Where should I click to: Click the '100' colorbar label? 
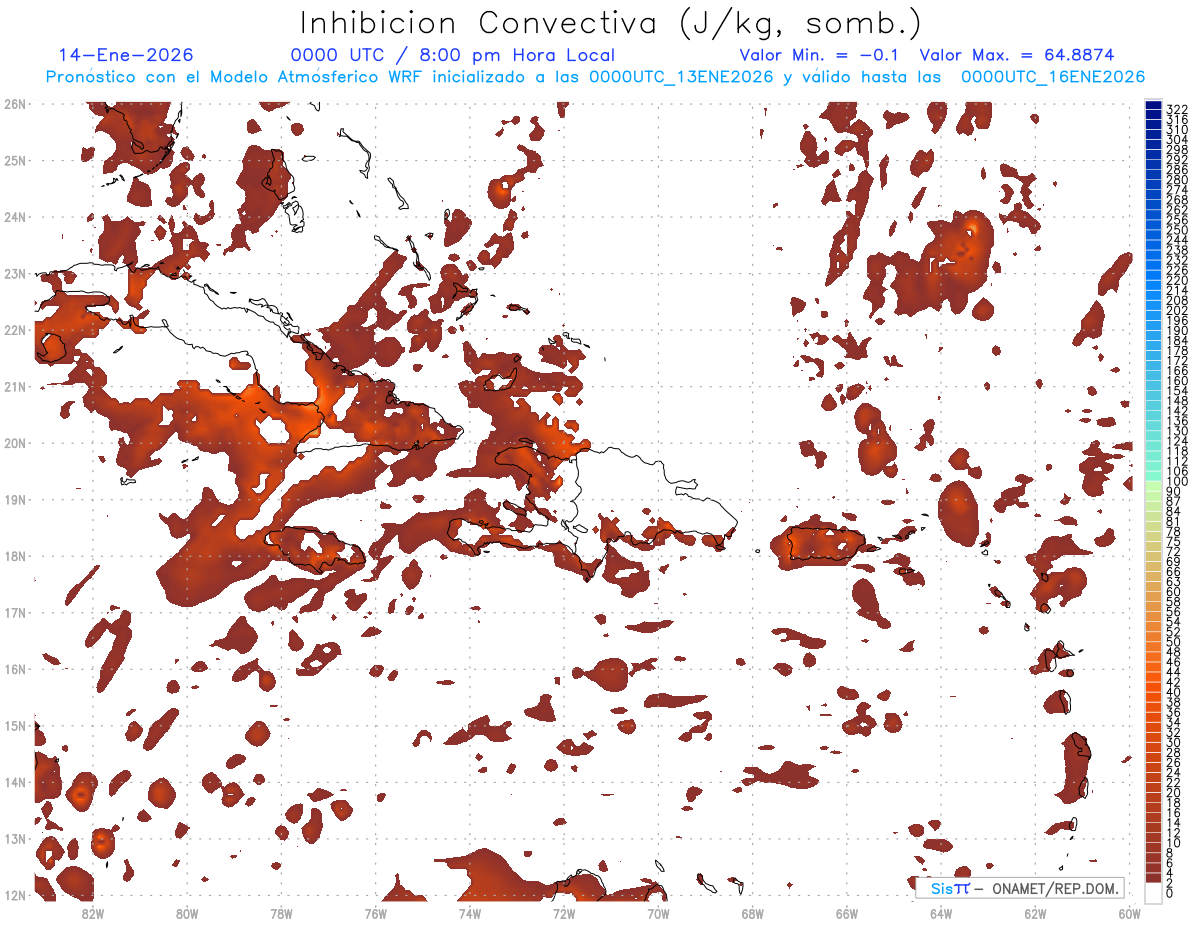click(1176, 482)
